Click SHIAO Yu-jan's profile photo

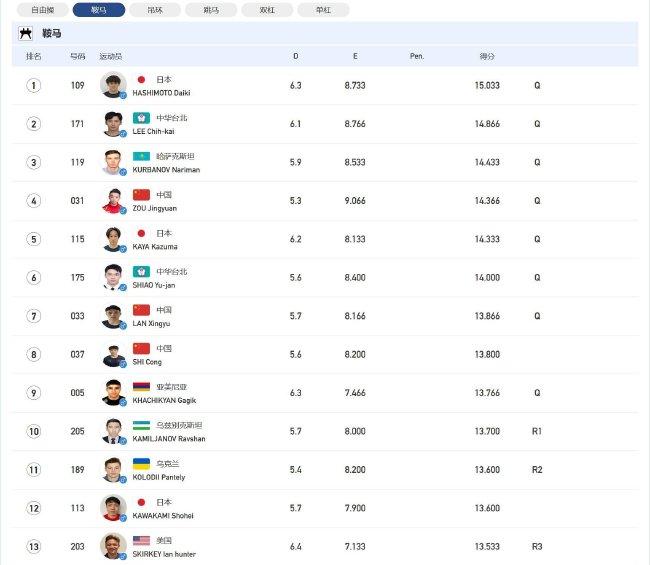pyautogui.click(x=113, y=277)
